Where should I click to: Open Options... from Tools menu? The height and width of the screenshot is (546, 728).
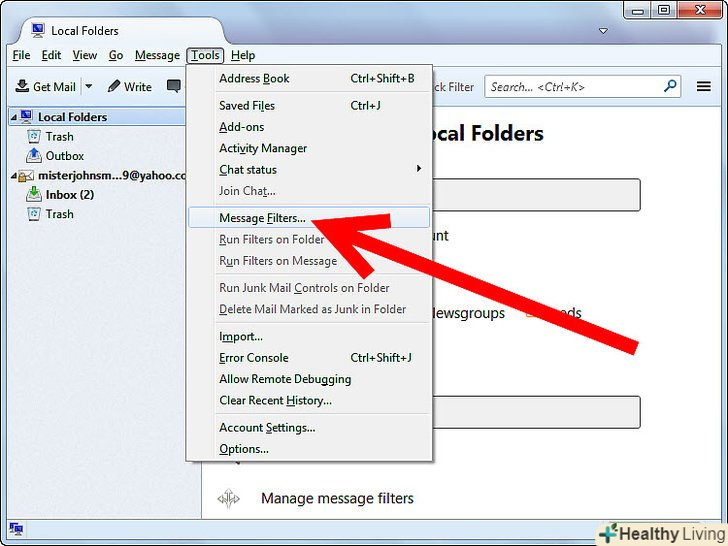(x=309, y=448)
